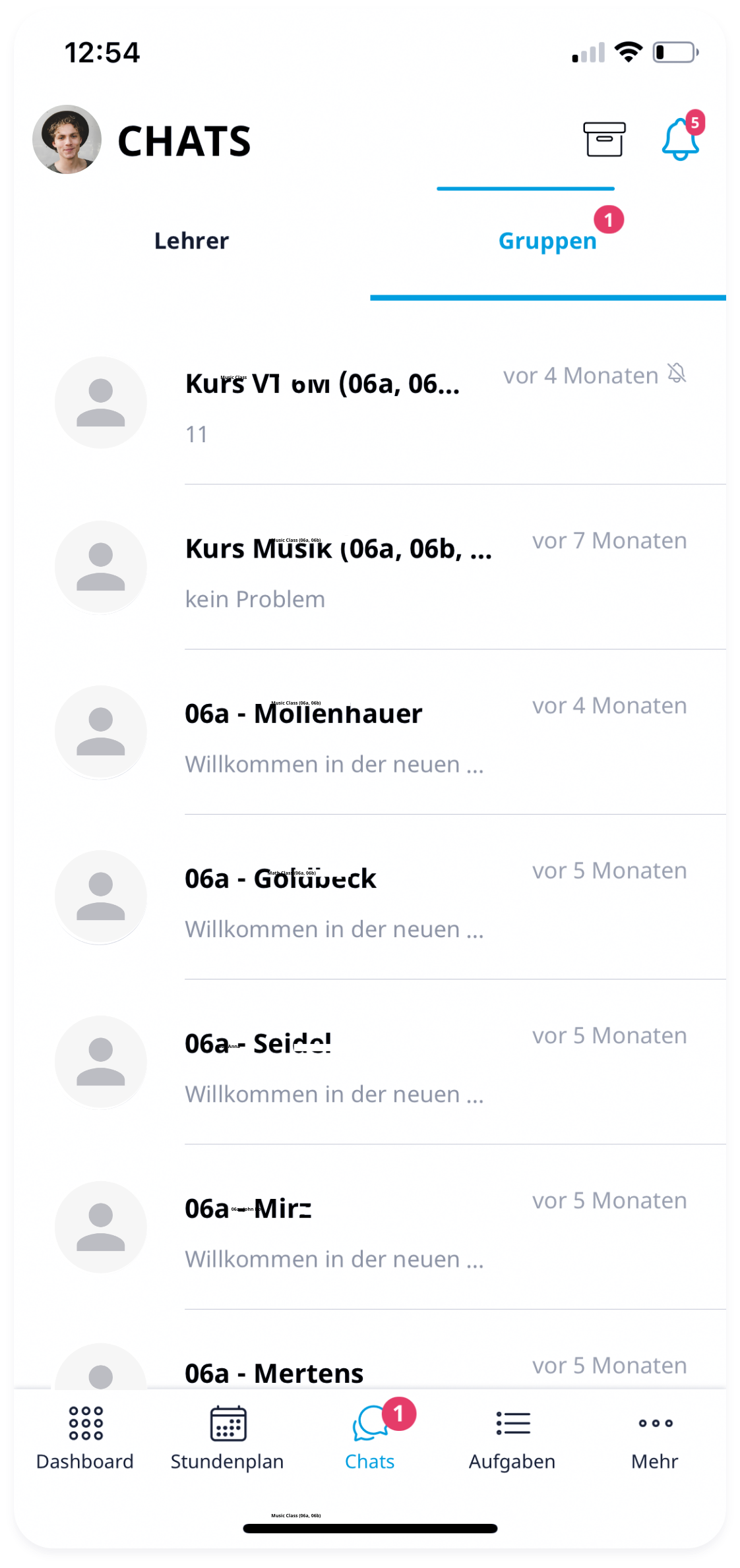
Task: Go to Dashboard in bottom navigation
Action: (x=85, y=1438)
